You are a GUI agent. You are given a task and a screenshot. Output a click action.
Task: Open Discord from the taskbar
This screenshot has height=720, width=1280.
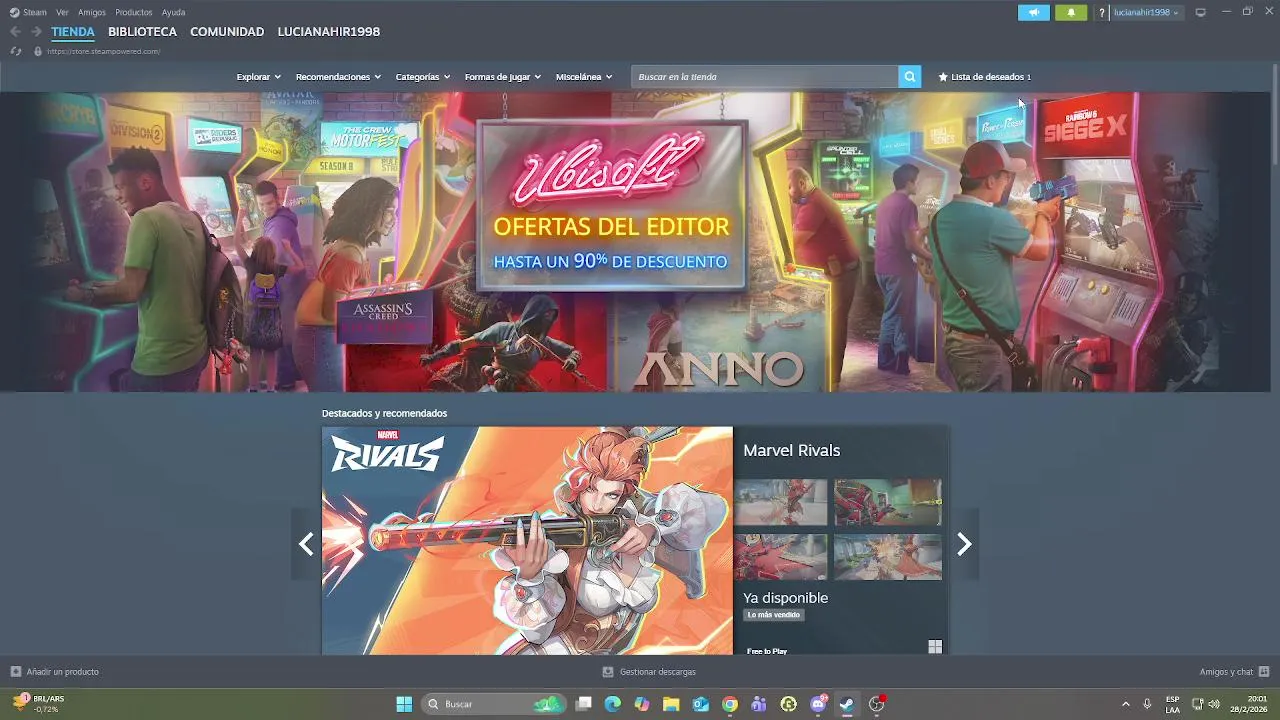click(819, 704)
